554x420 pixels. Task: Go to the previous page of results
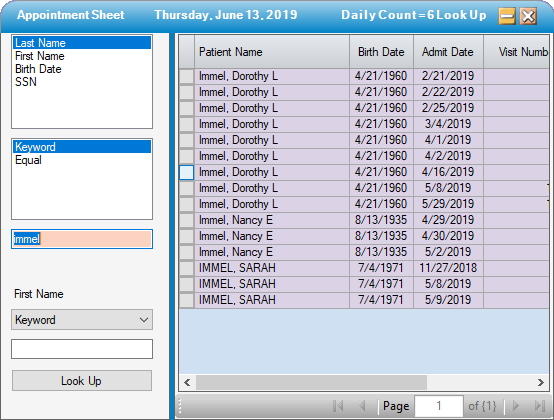pyautogui.click(x=362, y=406)
